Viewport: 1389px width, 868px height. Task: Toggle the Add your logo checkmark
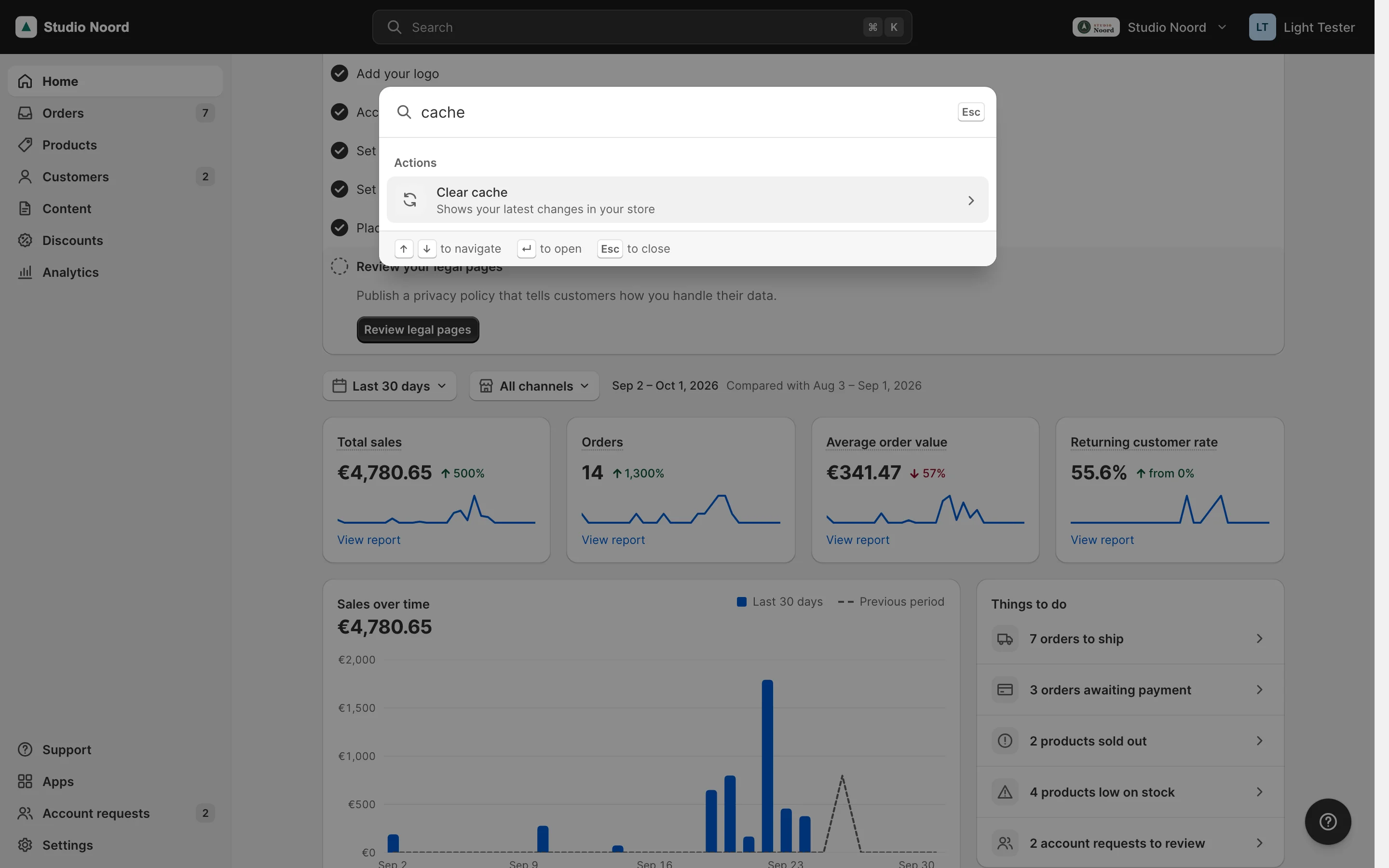pos(339,73)
